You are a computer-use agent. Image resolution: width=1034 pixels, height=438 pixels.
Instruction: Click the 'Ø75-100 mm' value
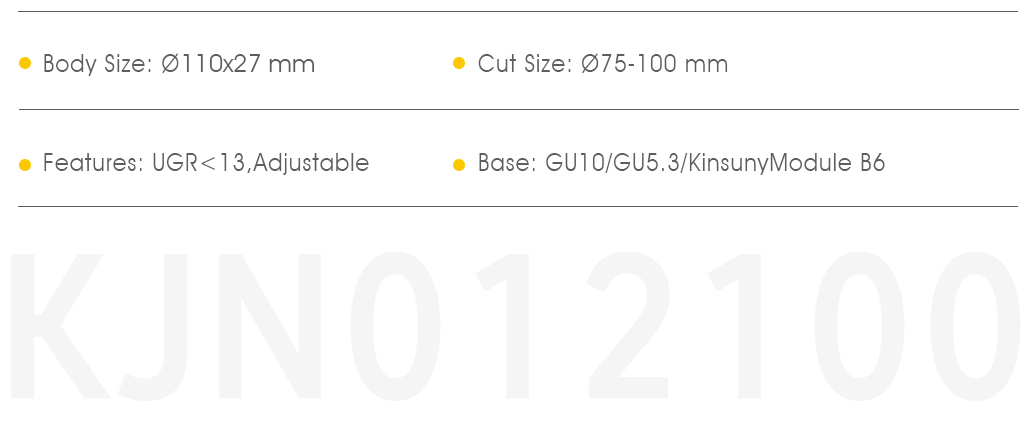point(654,64)
